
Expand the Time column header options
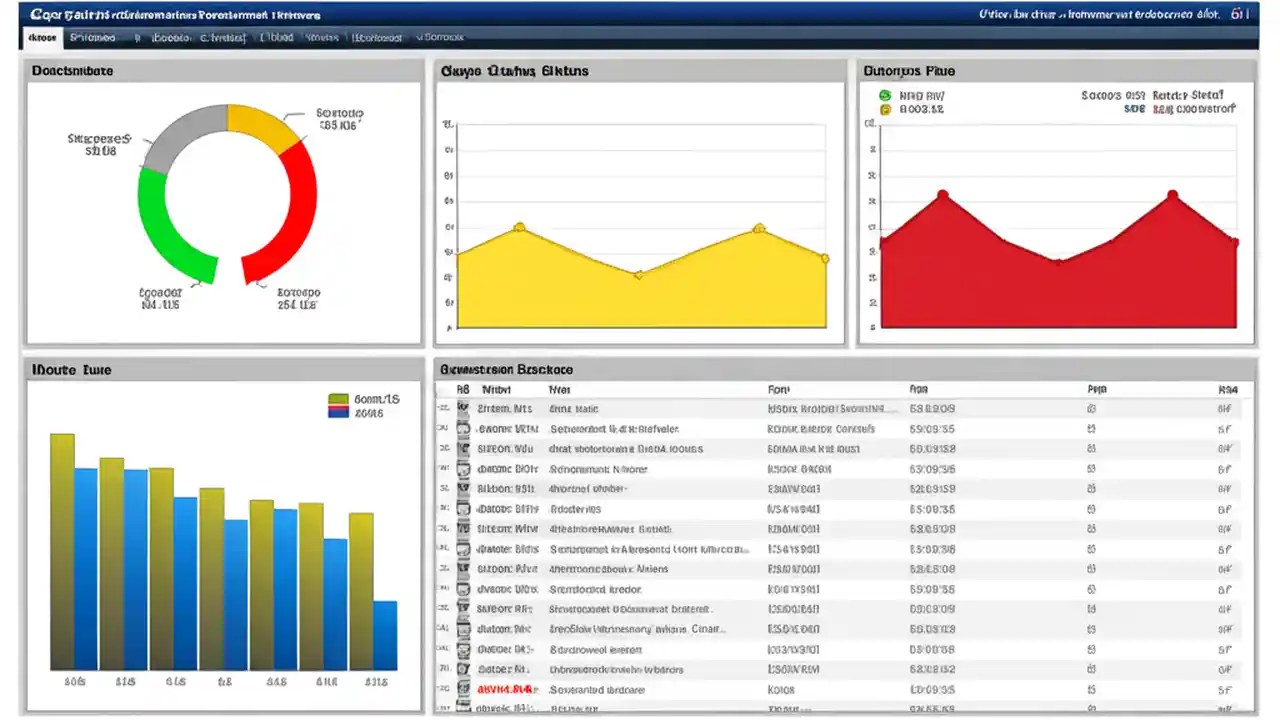pyautogui.click(x=918, y=389)
